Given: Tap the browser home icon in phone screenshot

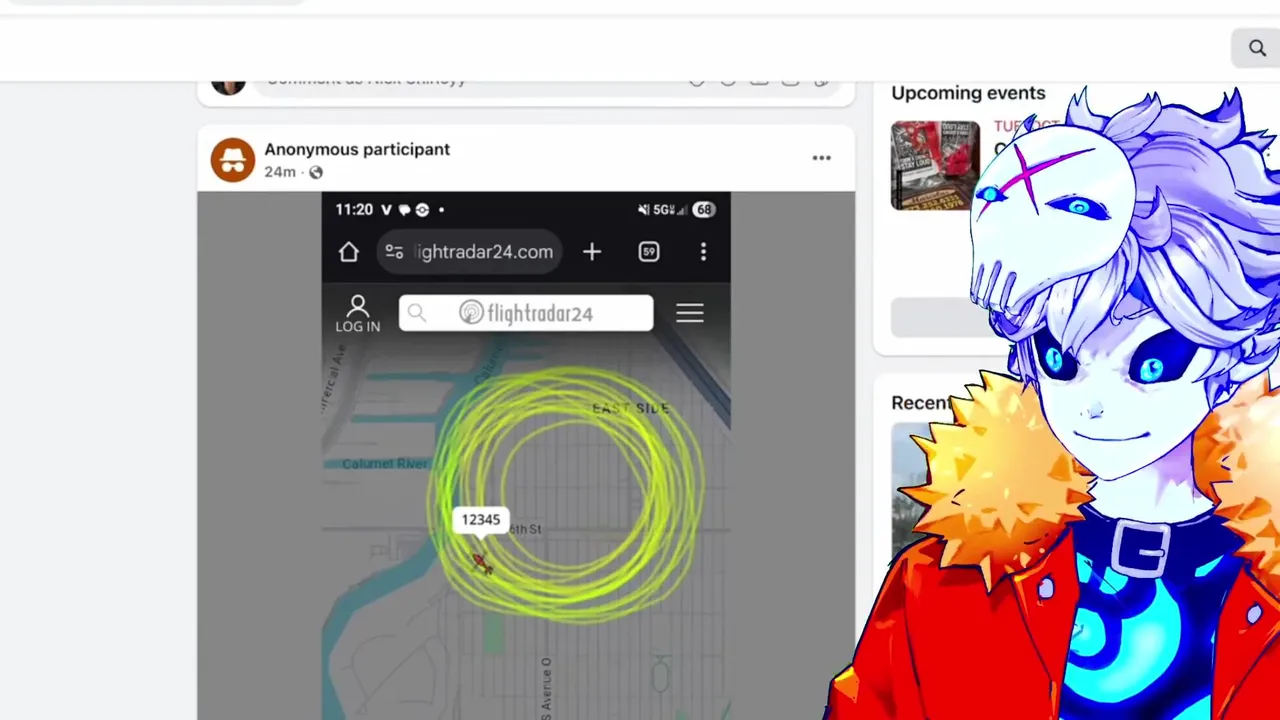Looking at the screenshot, I should (348, 252).
